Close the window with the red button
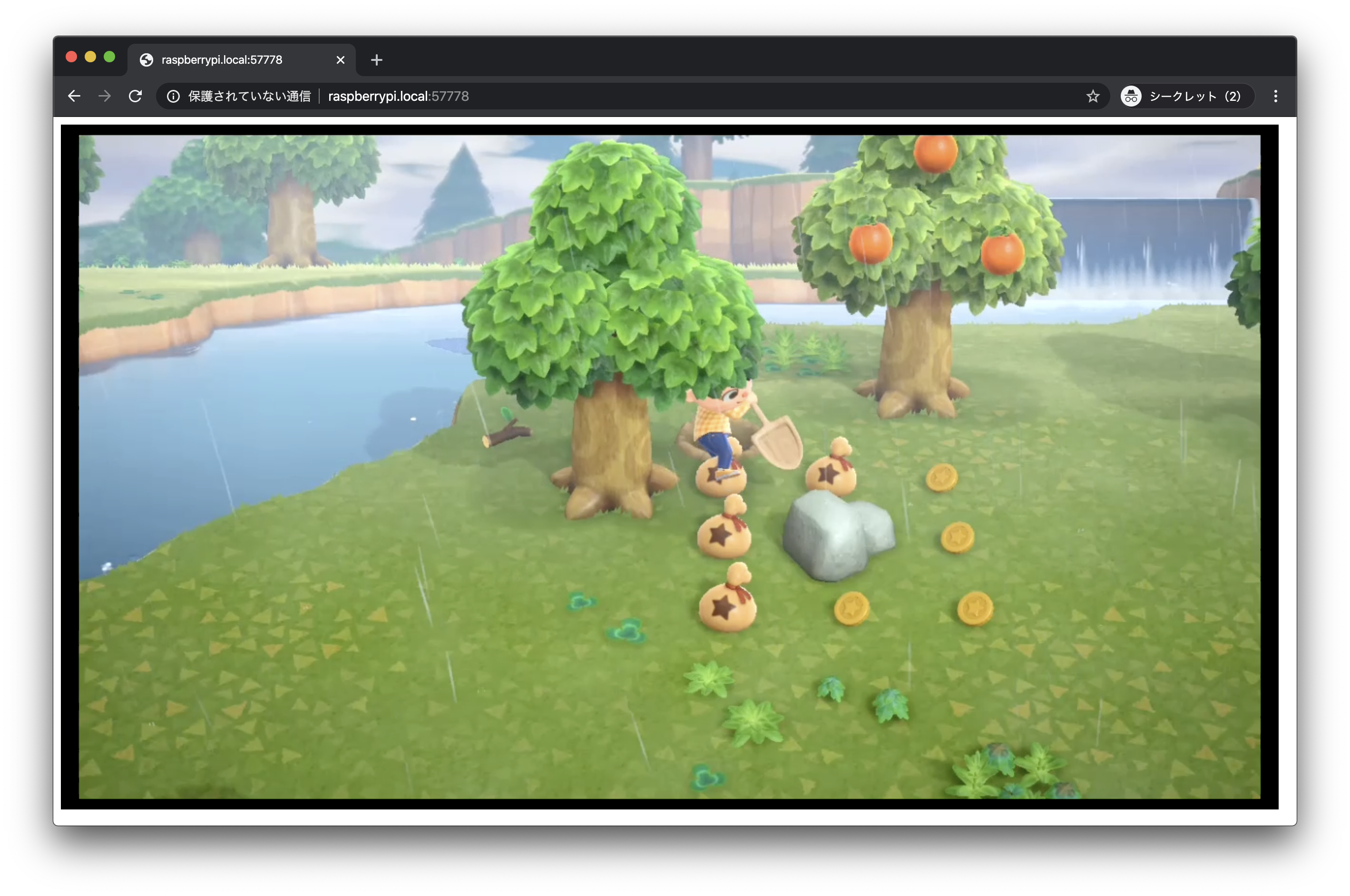Image resolution: width=1350 pixels, height=896 pixels. coord(71,57)
